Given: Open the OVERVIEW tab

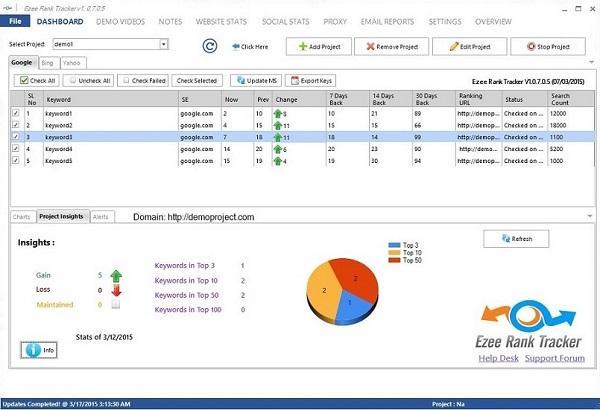Looking at the screenshot, I should pos(493,21).
